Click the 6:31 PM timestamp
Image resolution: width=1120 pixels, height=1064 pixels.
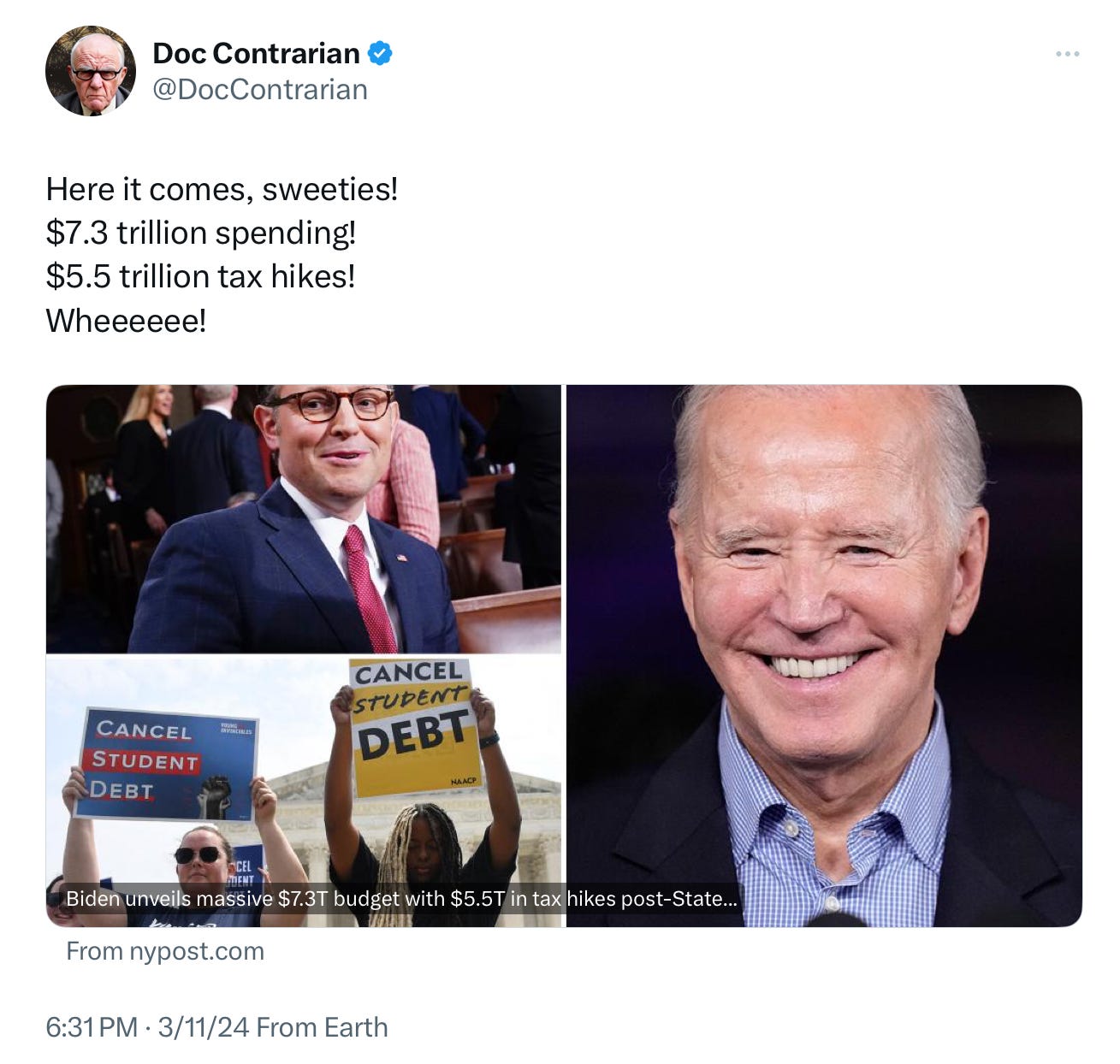tap(92, 1027)
